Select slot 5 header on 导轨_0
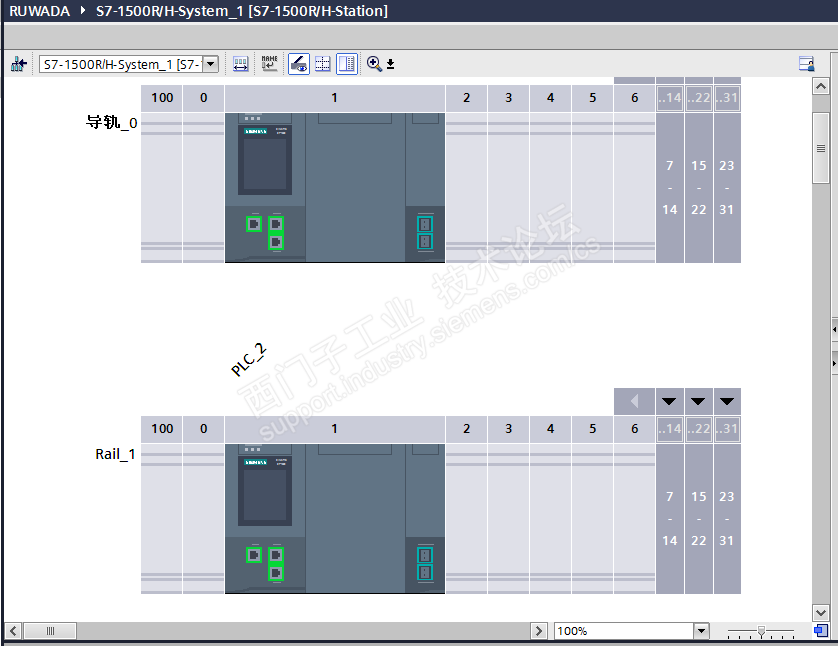Viewport: 838px width, 646px height. point(593,98)
